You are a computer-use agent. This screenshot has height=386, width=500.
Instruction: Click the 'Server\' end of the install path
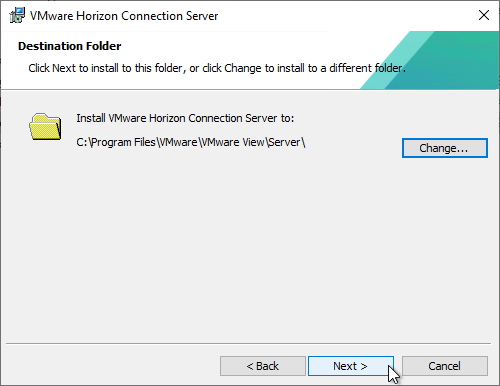coord(287,142)
